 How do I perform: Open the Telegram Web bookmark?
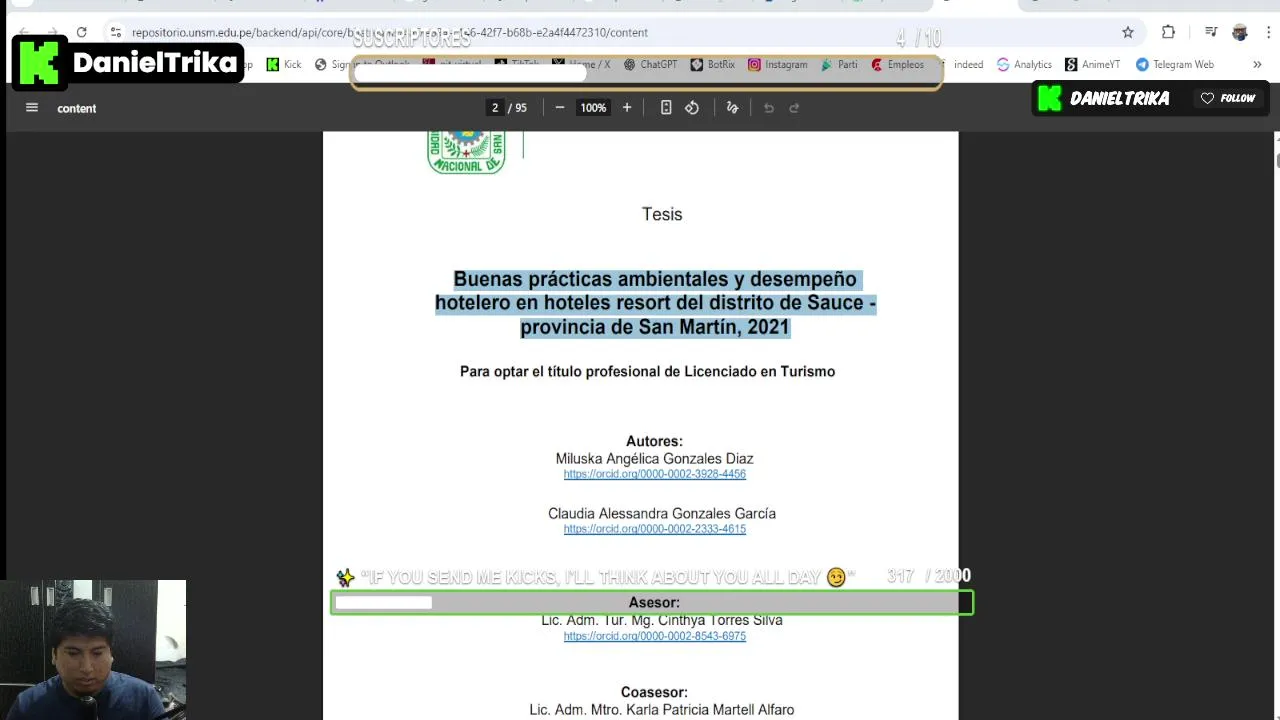(1175, 64)
